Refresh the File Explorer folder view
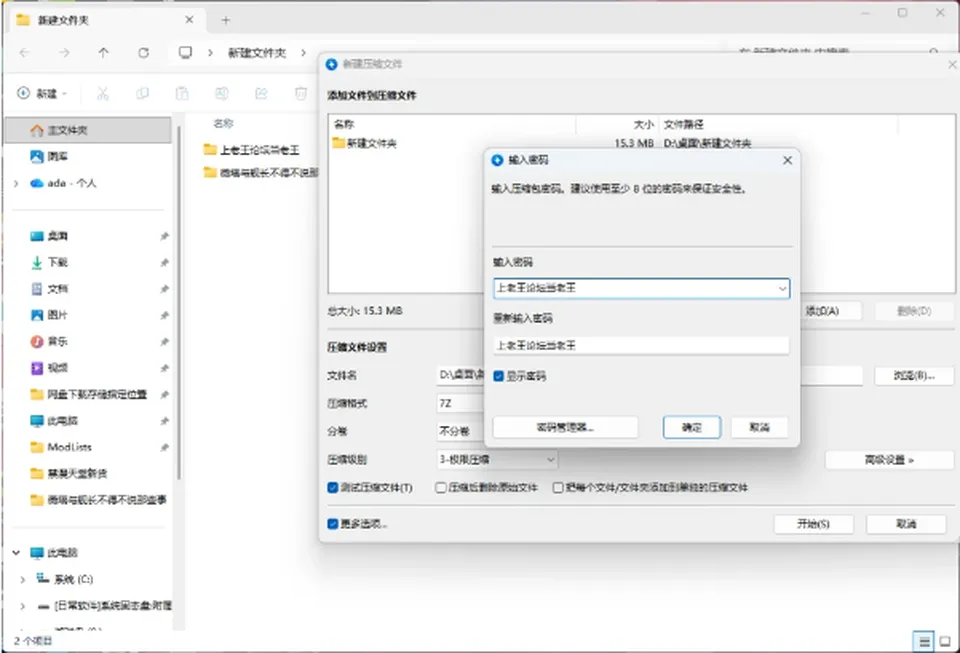960x653 pixels. [x=143, y=53]
